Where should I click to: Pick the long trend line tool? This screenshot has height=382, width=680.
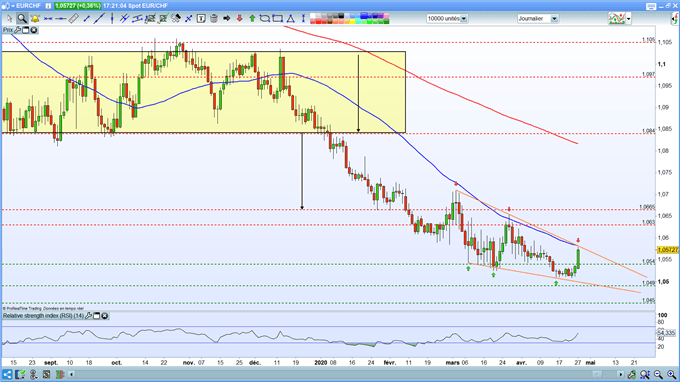tap(99, 19)
